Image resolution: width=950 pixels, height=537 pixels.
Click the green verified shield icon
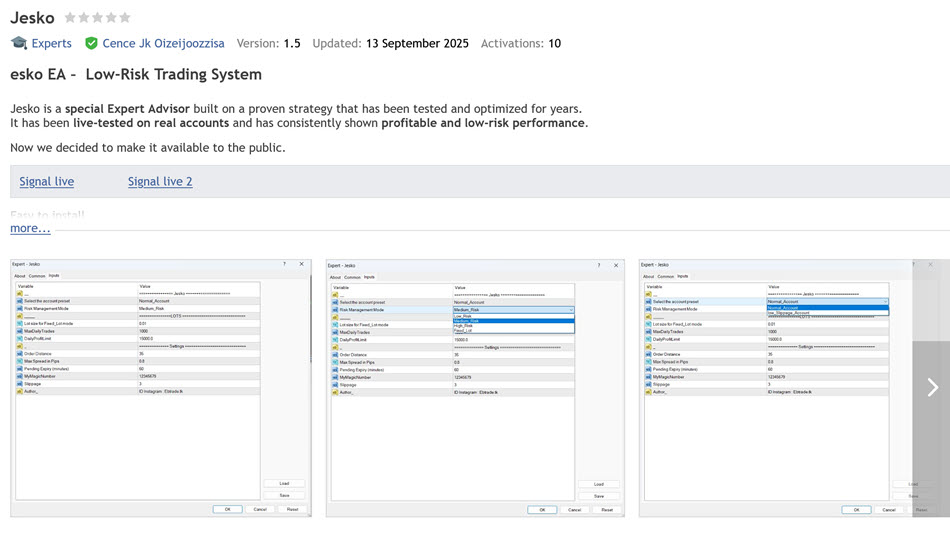pos(91,43)
